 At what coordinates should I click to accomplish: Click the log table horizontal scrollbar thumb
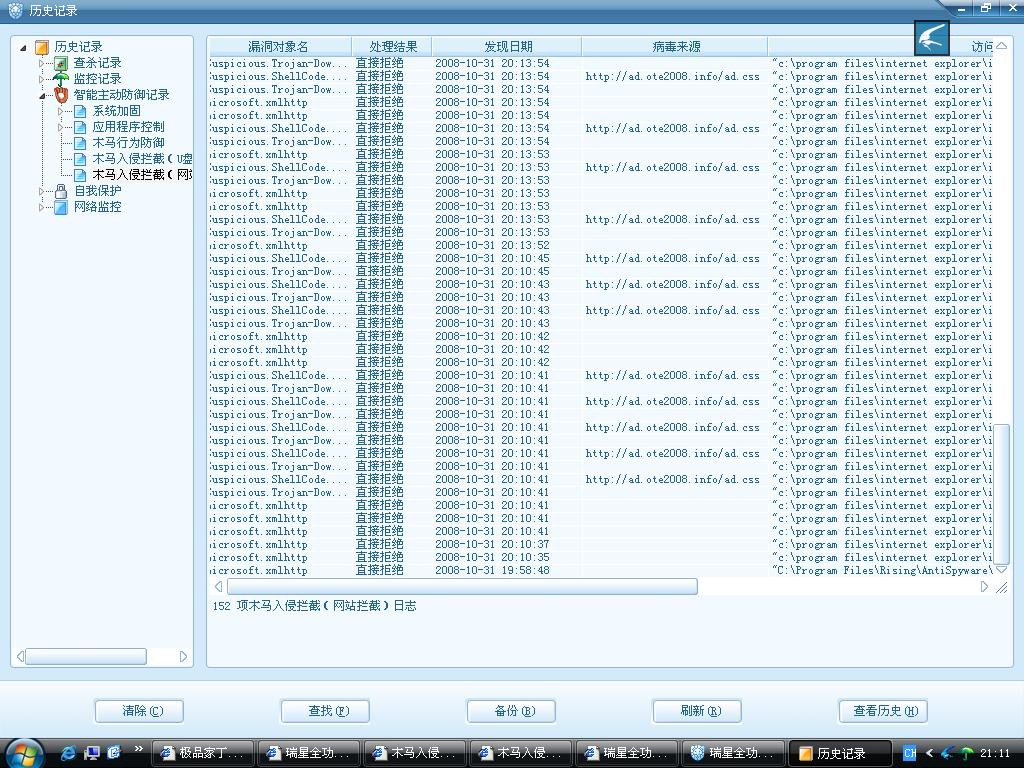[x=462, y=586]
